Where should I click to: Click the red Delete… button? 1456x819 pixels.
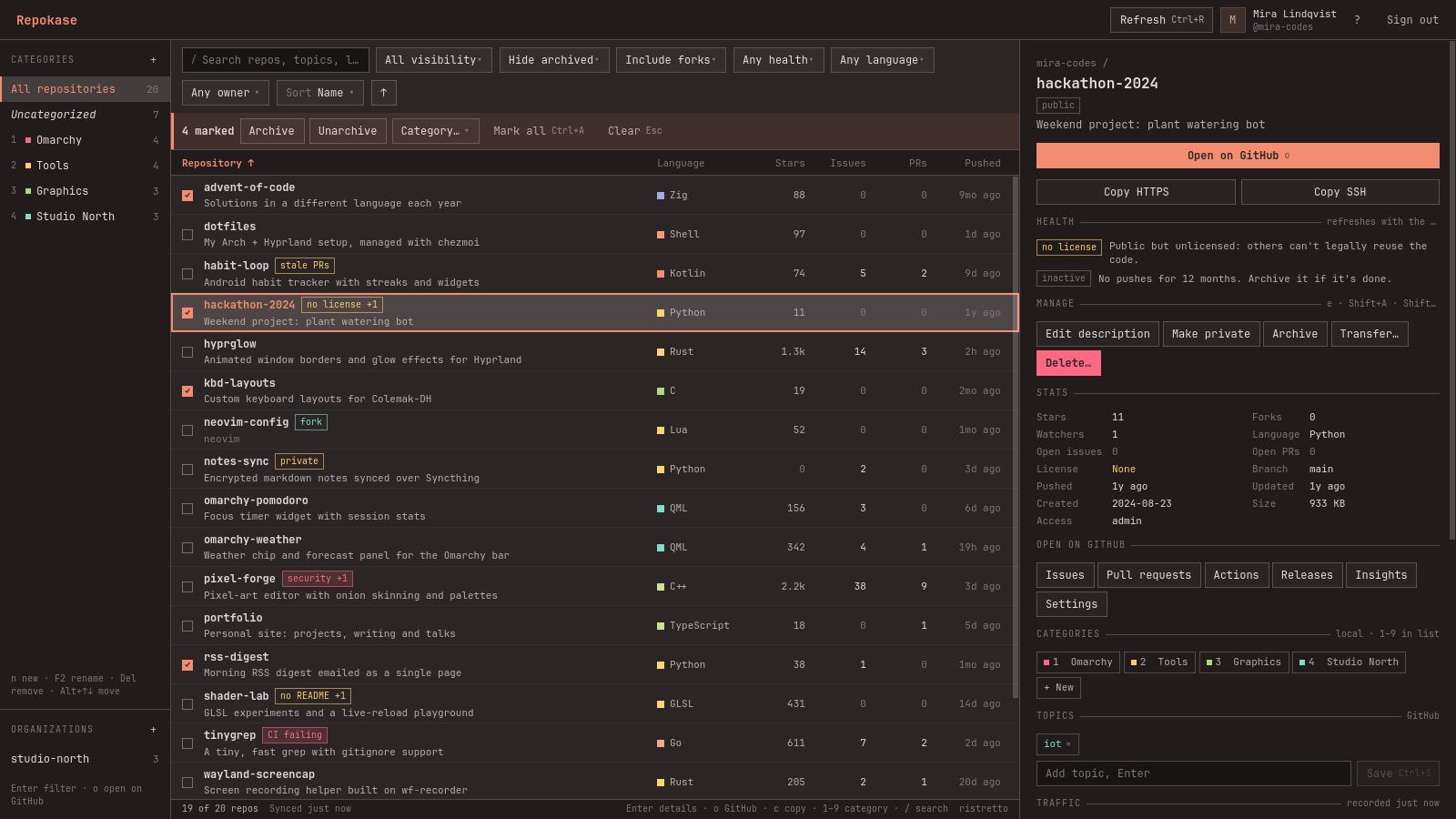pyautogui.click(x=1068, y=363)
